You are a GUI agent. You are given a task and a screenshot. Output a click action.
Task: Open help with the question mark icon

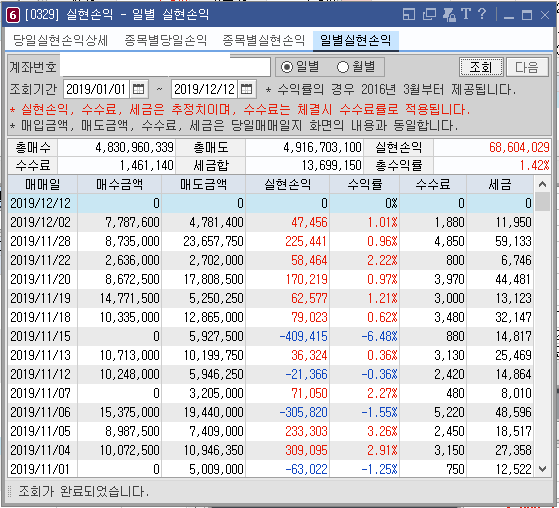click(482, 14)
